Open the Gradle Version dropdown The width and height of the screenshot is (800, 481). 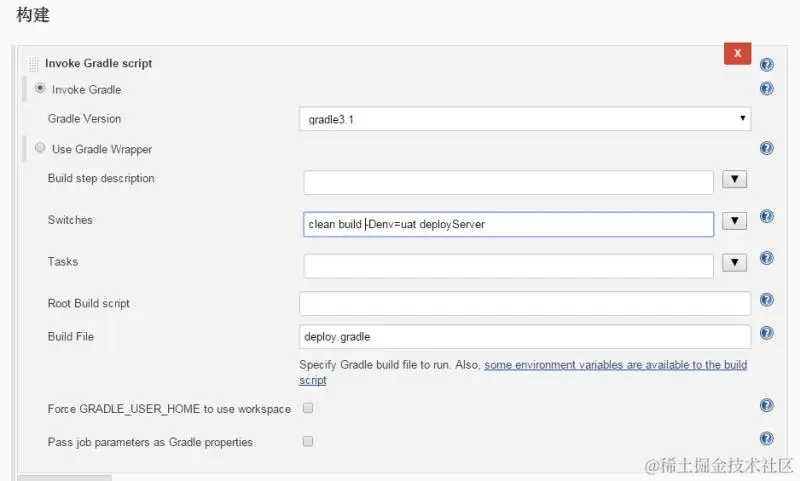click(525, 119)
